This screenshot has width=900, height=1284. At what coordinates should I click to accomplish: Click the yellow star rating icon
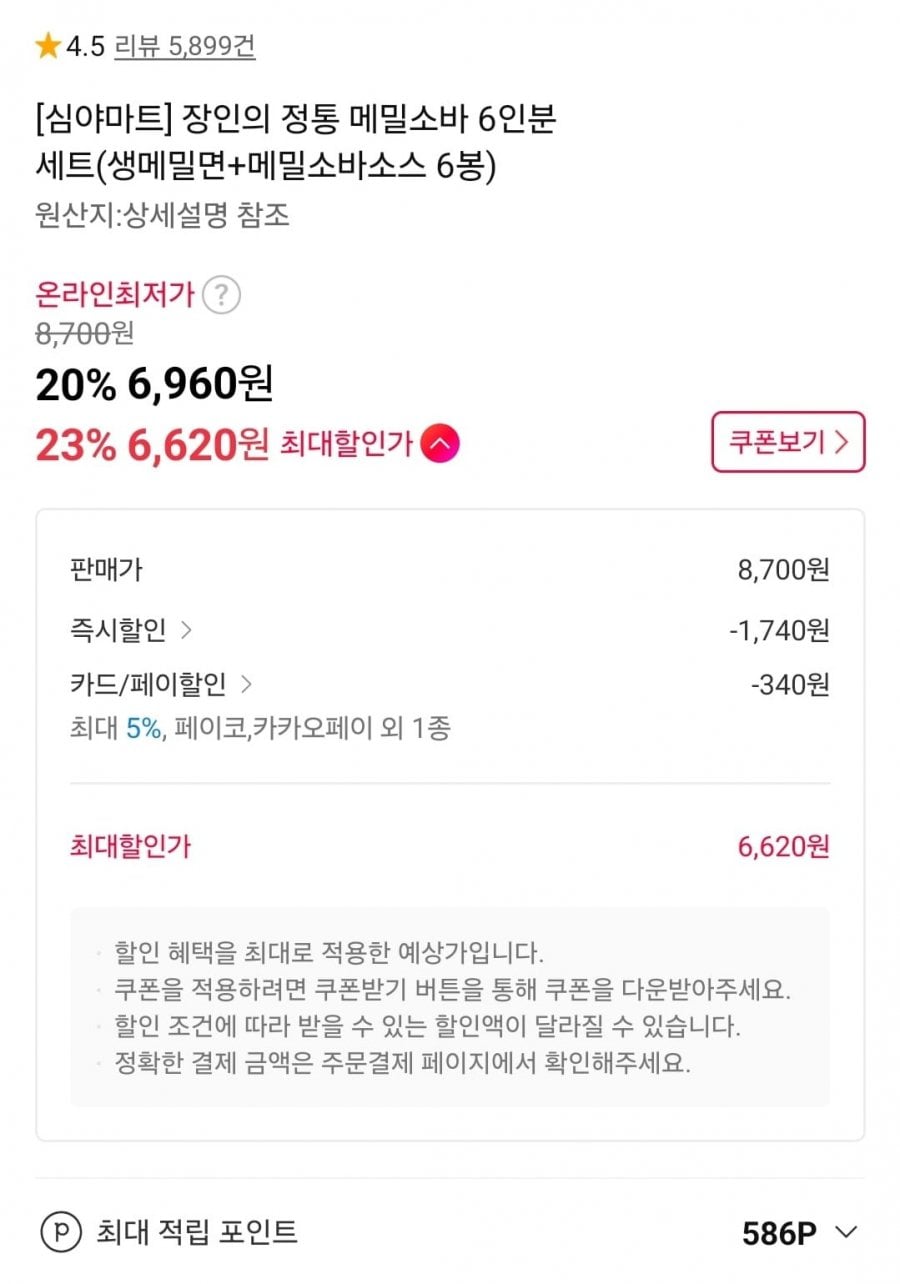[x=48, y=46]
